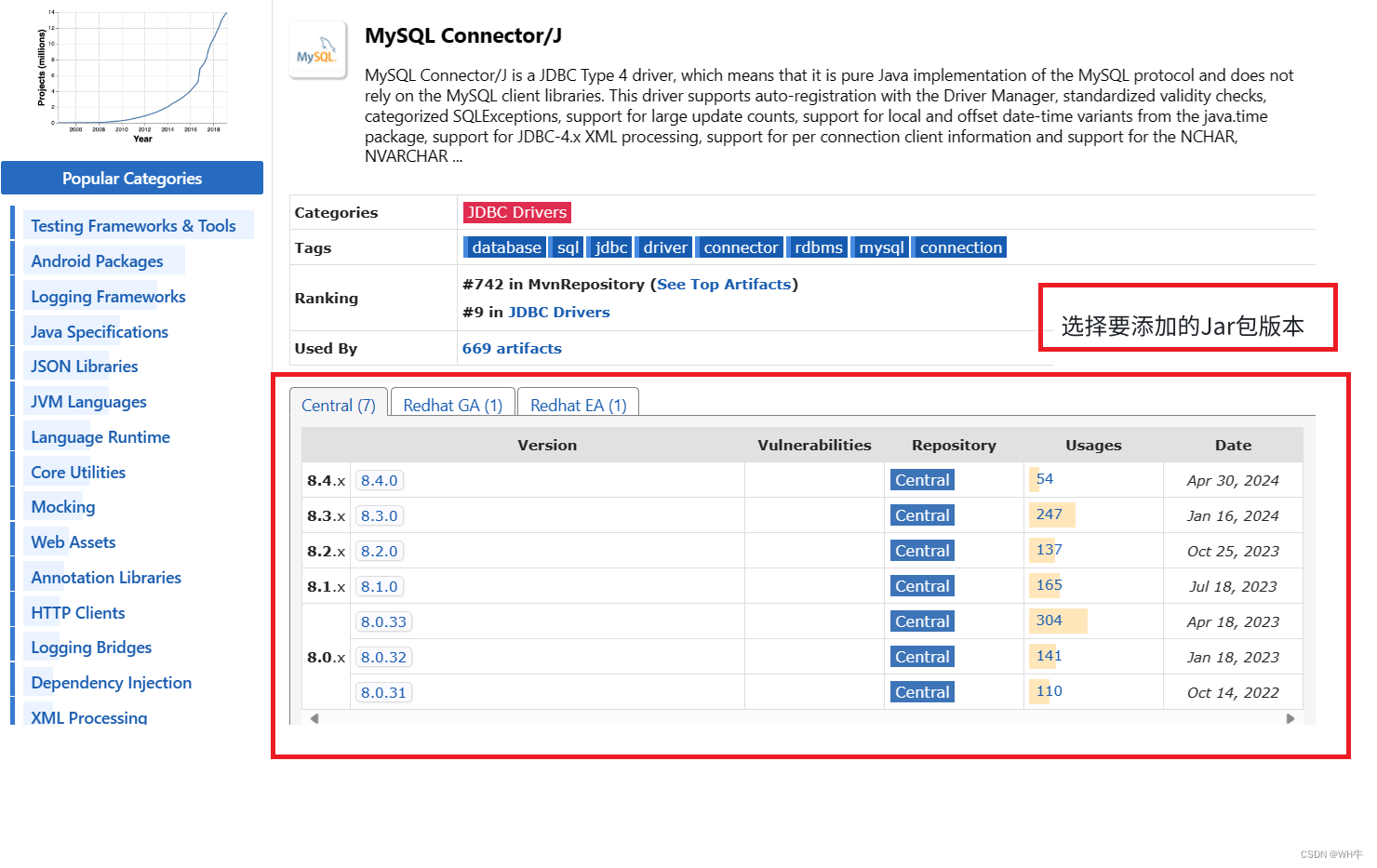The height and width of the screenshot is (868, 1377).
Task: Click the database tag
Action: [506, 247]
